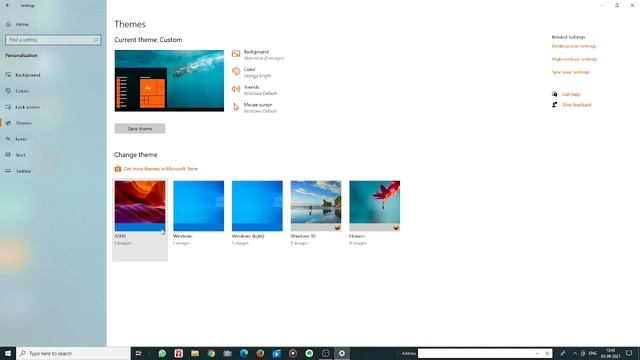
Task: Click the Type here to search box
Action: tap(73, 353)
